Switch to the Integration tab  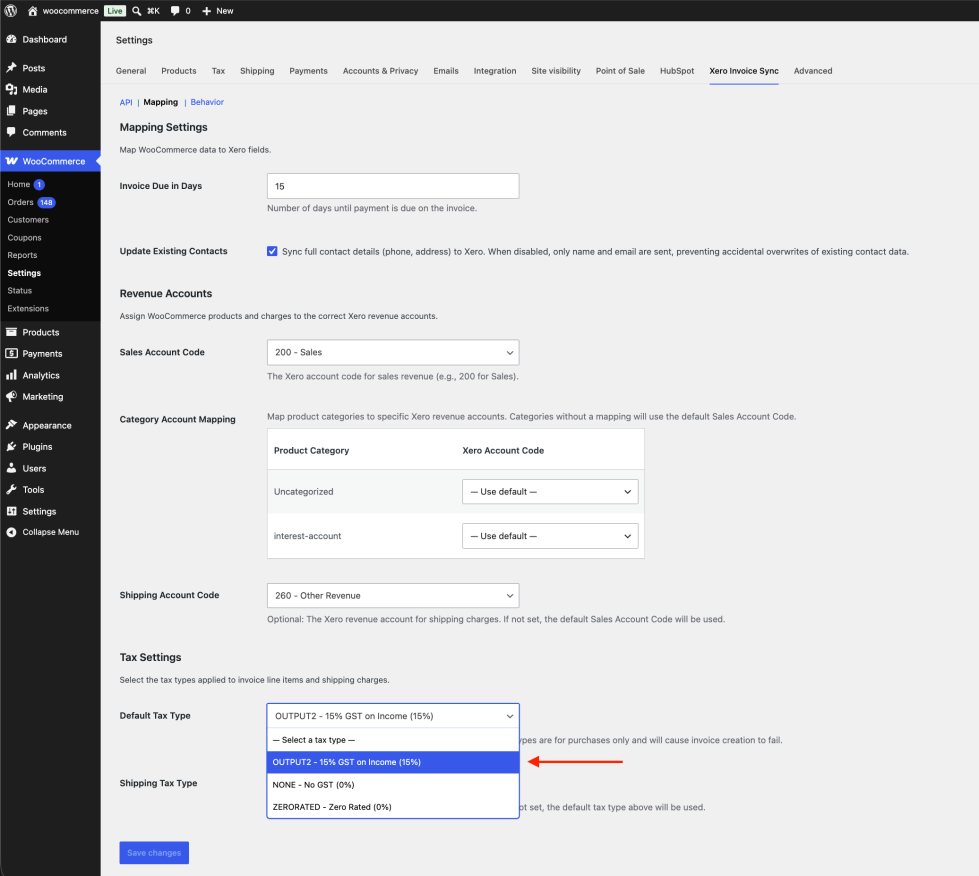pos(494,71)
